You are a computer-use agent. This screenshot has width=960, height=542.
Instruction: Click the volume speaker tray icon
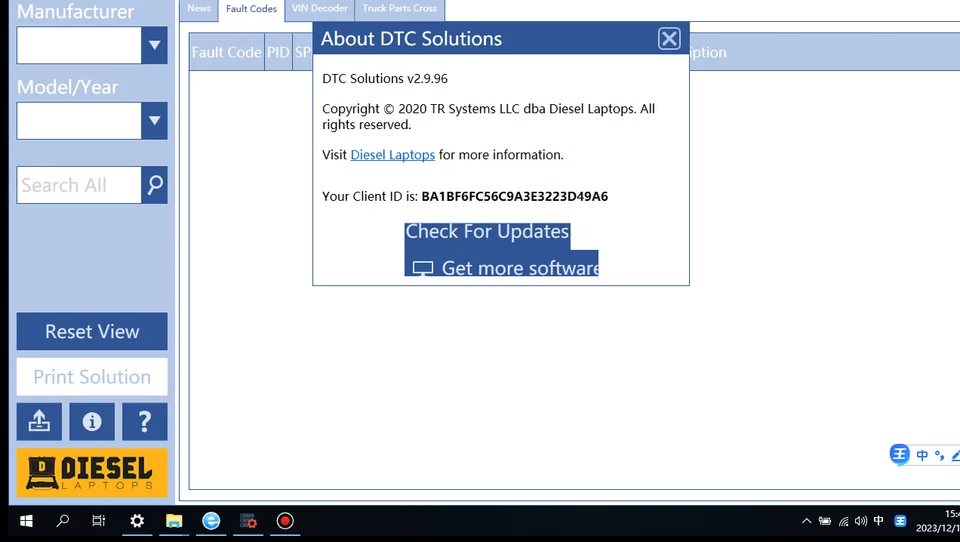point(861,521)
